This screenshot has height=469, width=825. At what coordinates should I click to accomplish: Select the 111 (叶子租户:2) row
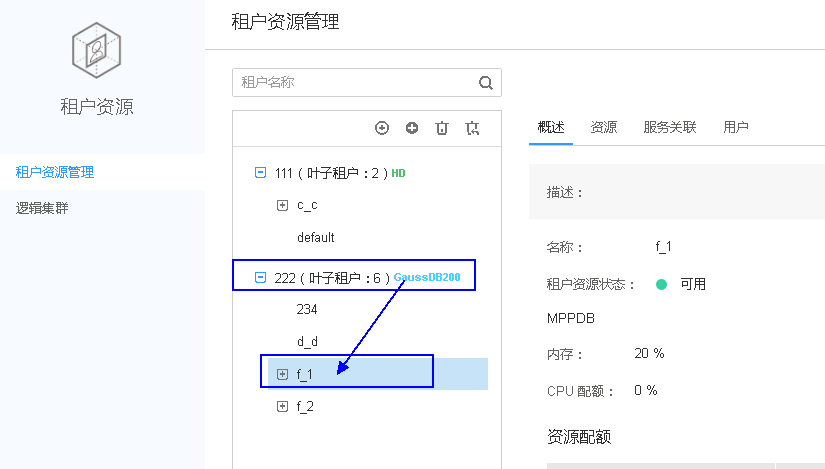(331, 173)
